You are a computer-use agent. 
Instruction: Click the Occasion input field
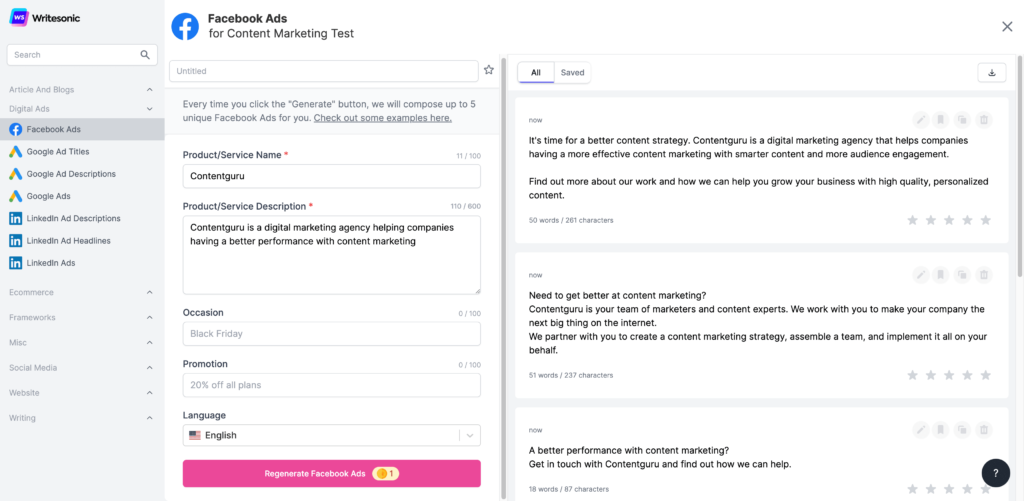pyautogui.click(x=332, y=334)
